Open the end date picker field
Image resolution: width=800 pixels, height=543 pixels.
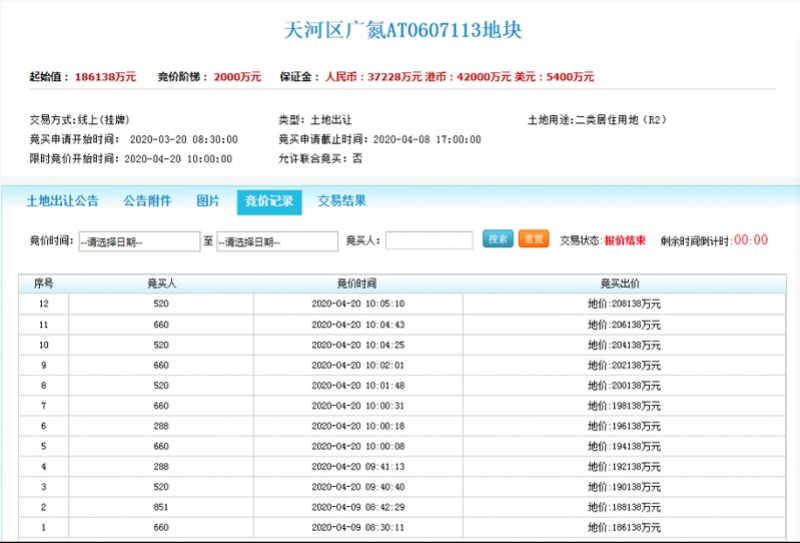point(277,241)
